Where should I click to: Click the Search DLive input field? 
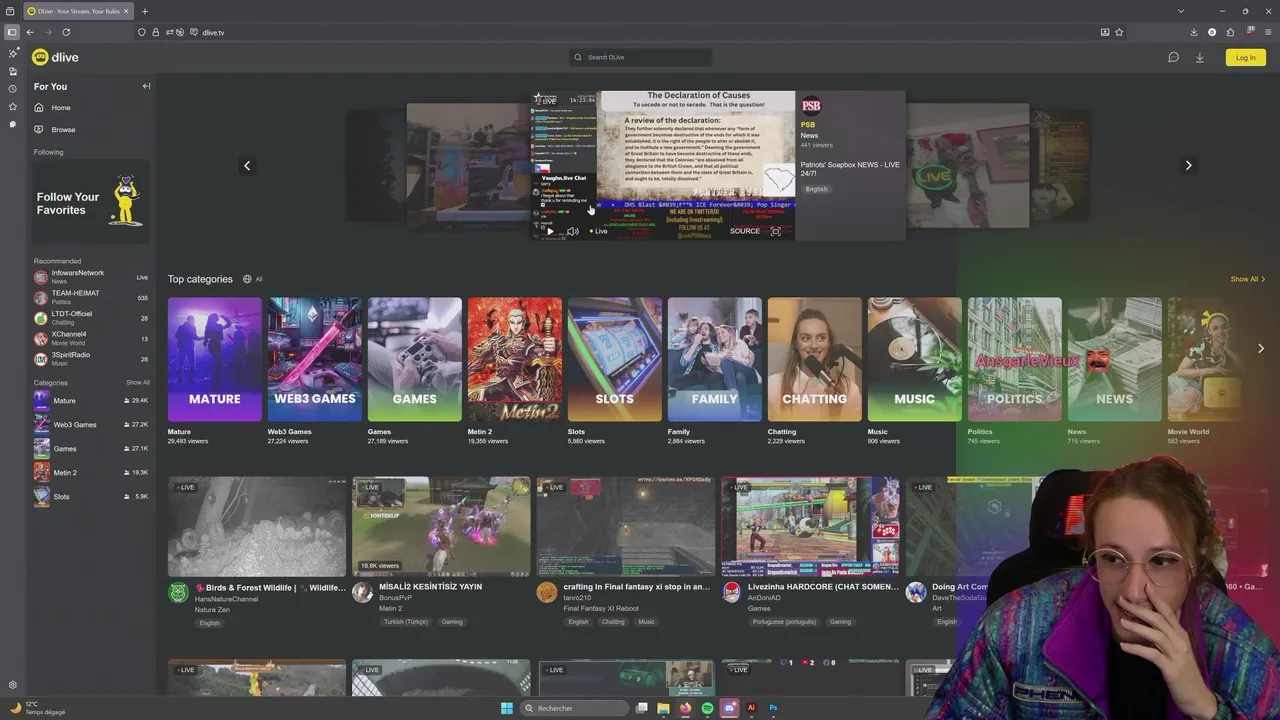pos(641,57)
